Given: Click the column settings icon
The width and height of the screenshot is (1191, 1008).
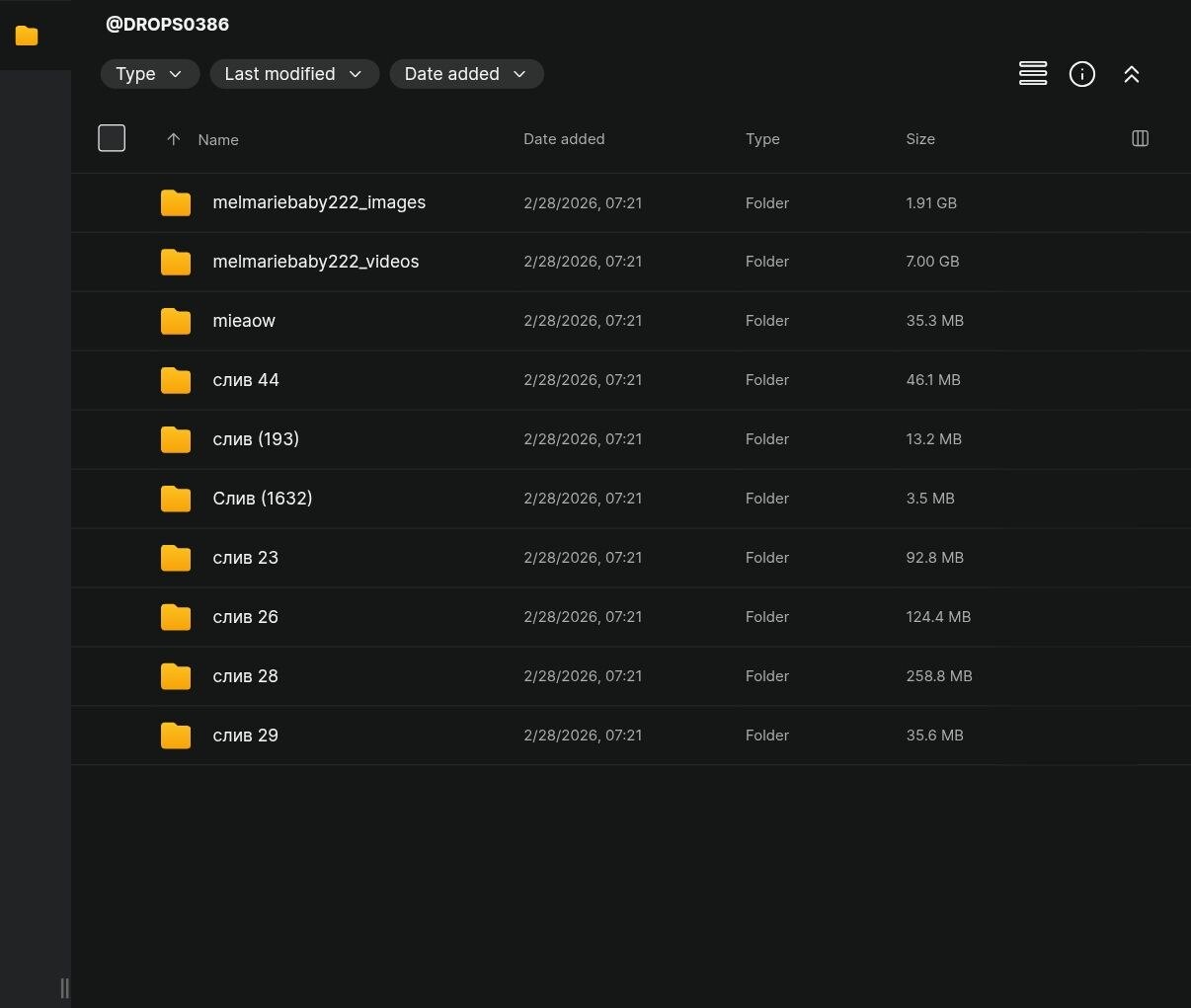Looking at the screenshot, I should point(1140,138).
